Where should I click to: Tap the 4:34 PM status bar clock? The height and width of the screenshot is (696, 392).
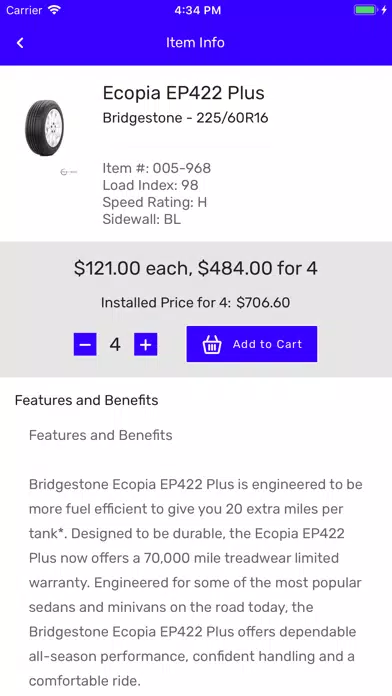[198, 10]
